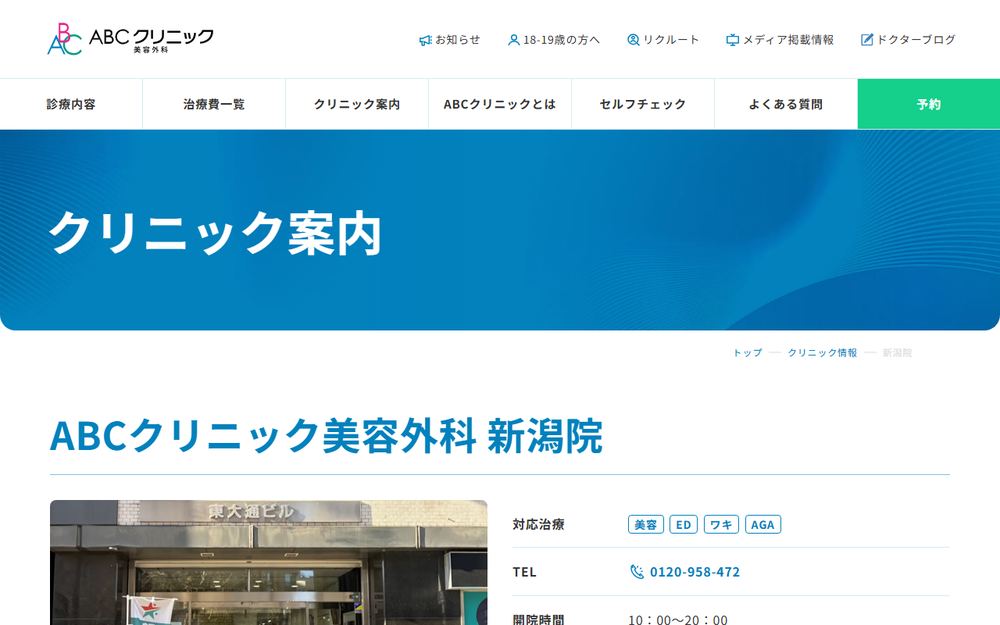This screenshot has height=625, width=1000.
Task: Click the ワキ treatment tag
Action: click(x=721, y=525)
